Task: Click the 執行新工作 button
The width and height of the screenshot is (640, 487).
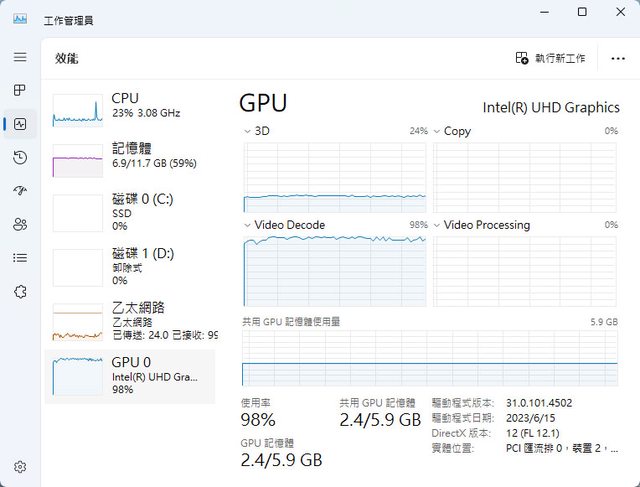Action: [x=550, y=59]
